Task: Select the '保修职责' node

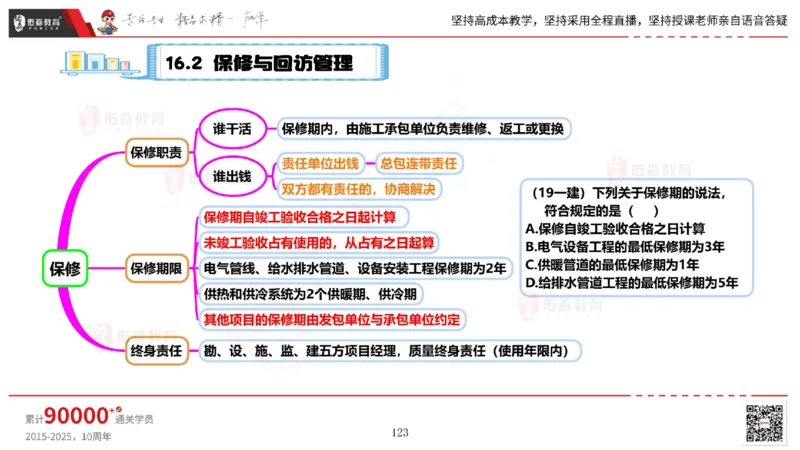Action: pyautogui.click(x=156, y=152)
